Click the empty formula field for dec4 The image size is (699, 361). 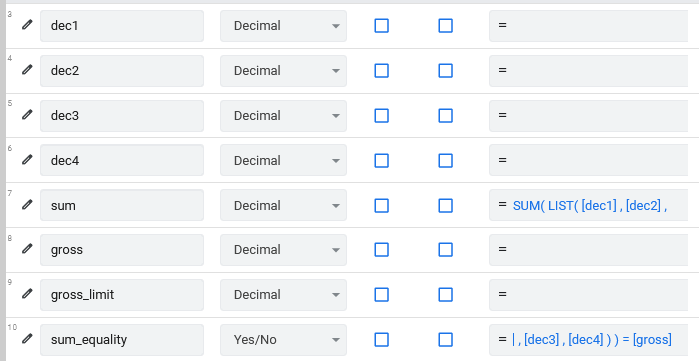pyautogui.click(x=589, y=160)
